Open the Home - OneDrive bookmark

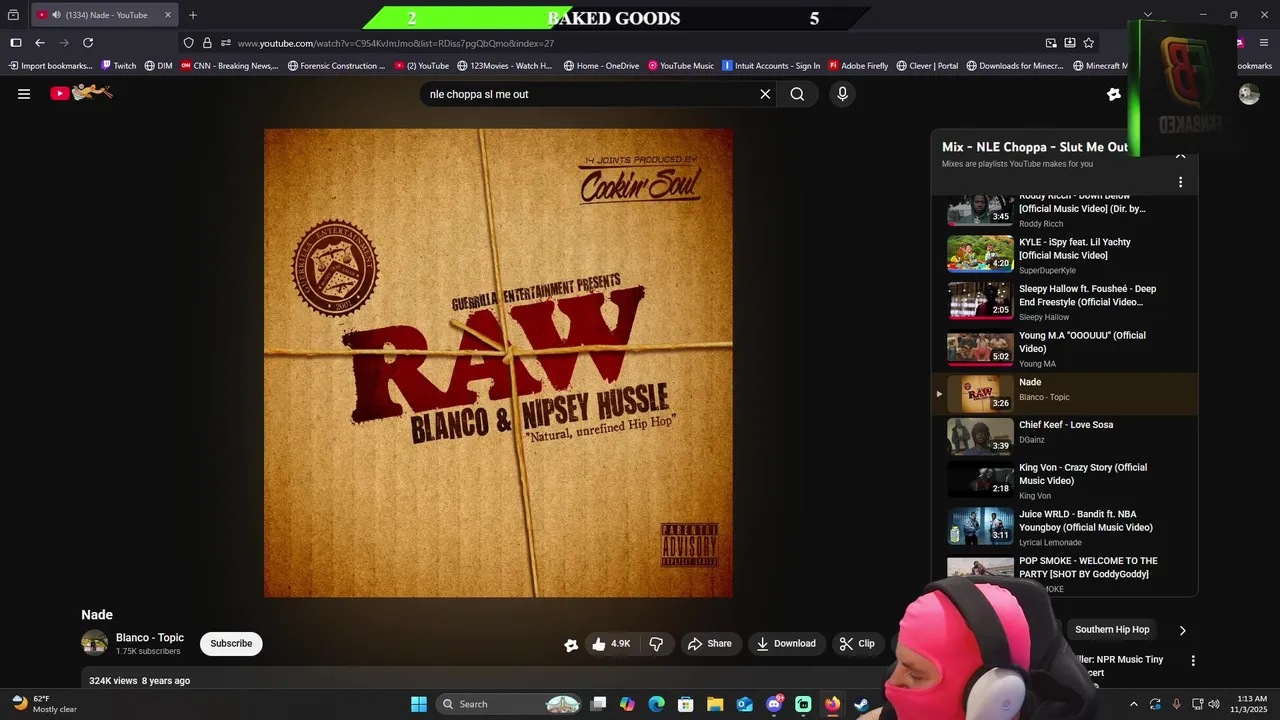point(601,66)
